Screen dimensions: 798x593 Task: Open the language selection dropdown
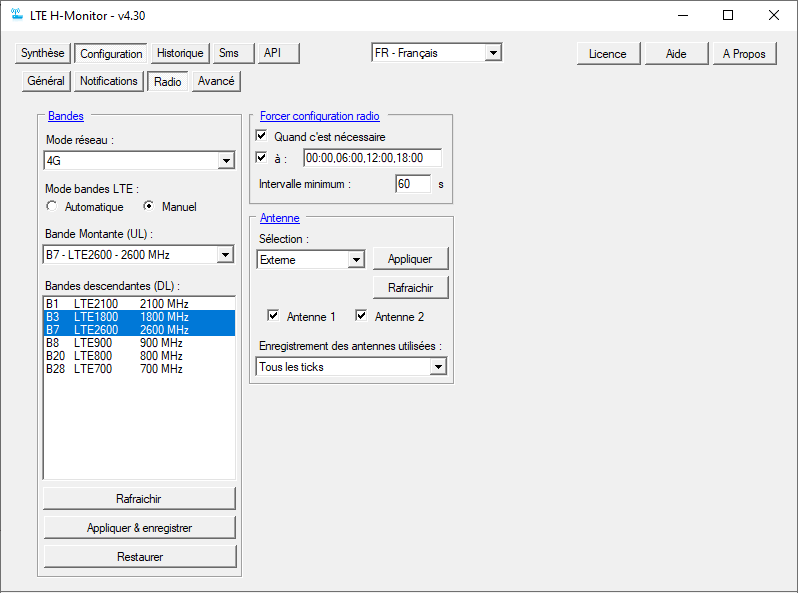(x=492, y=53)
